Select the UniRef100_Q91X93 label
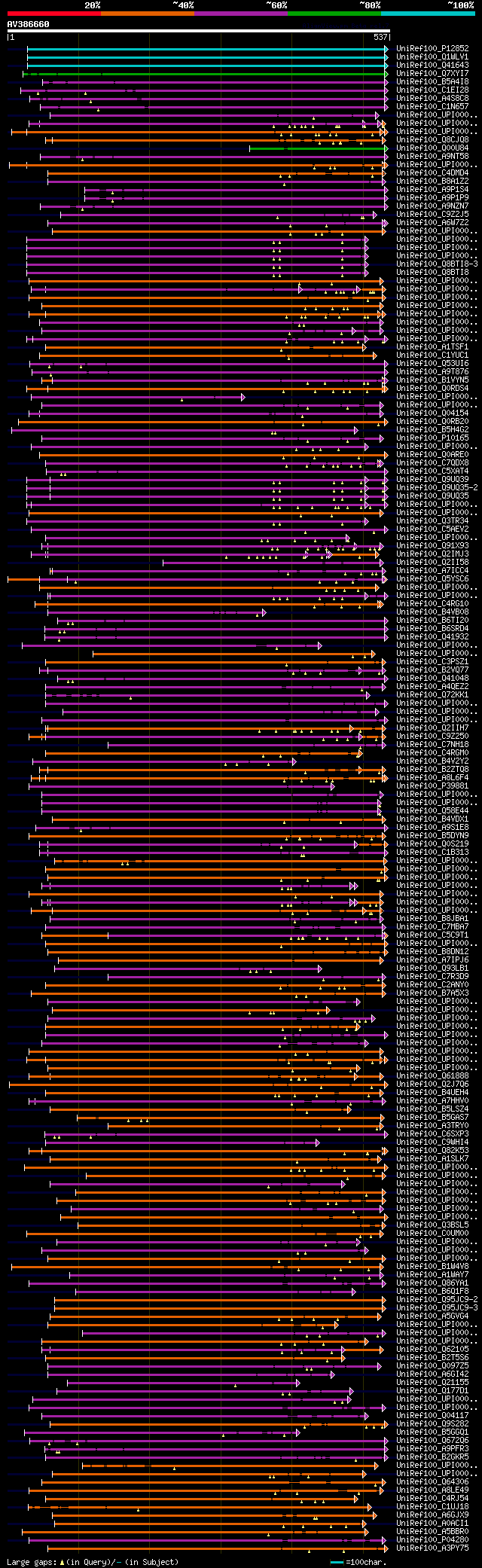 point(432,545)
